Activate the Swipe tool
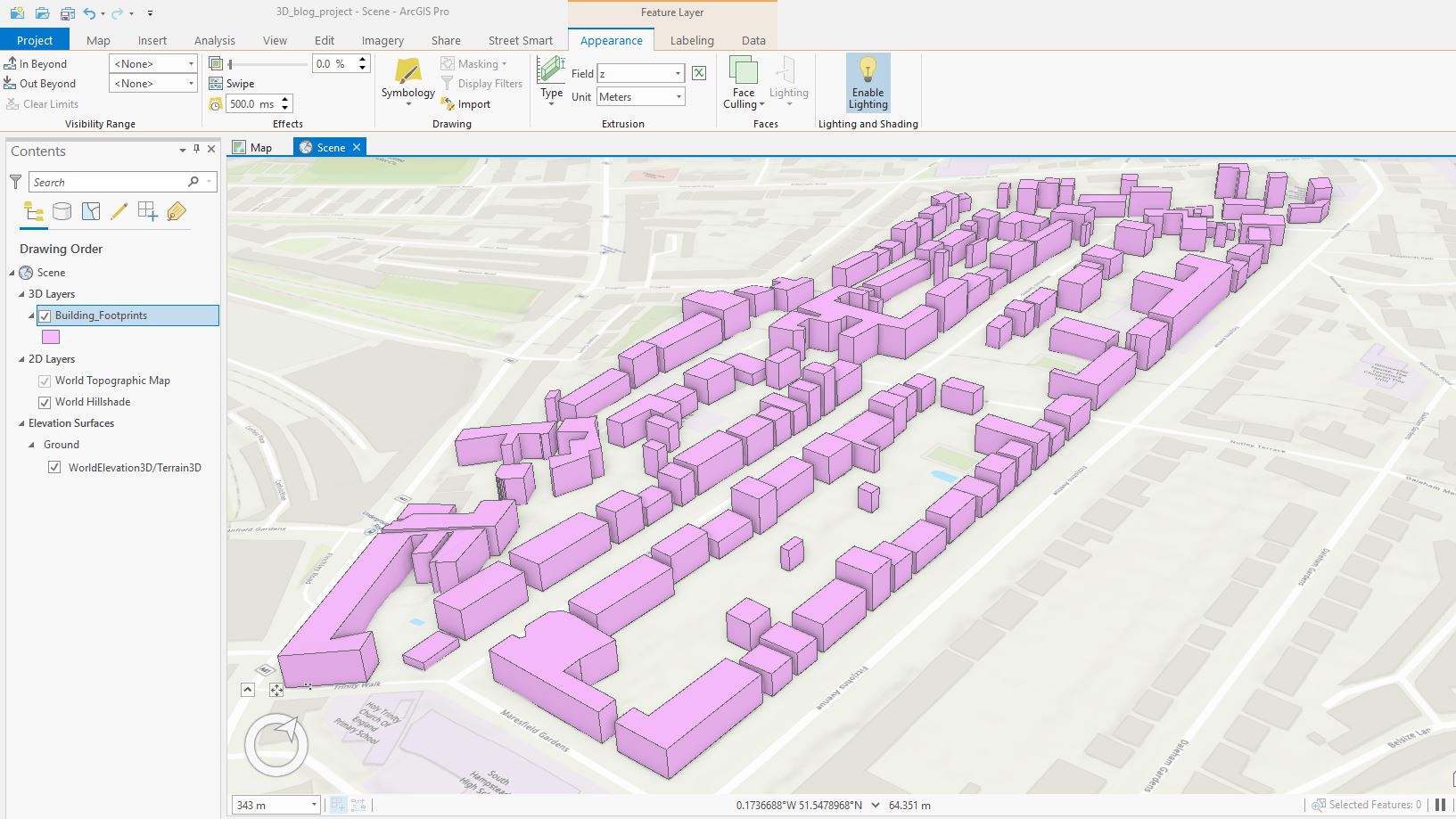 pyautogui.click(x=232, y=84)
